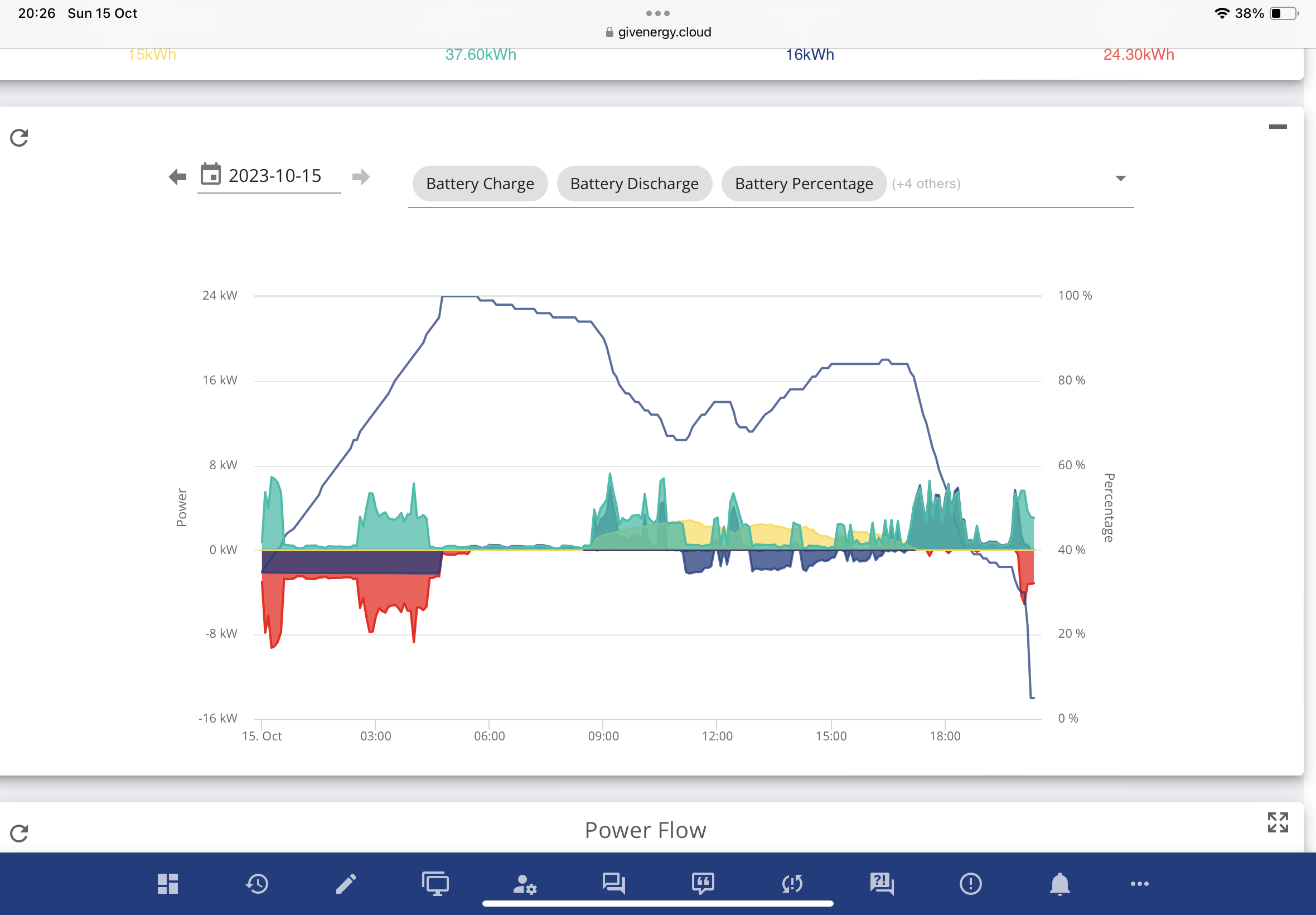
Task: Open the monitor display icon
Action: click(x=436, y=883)
